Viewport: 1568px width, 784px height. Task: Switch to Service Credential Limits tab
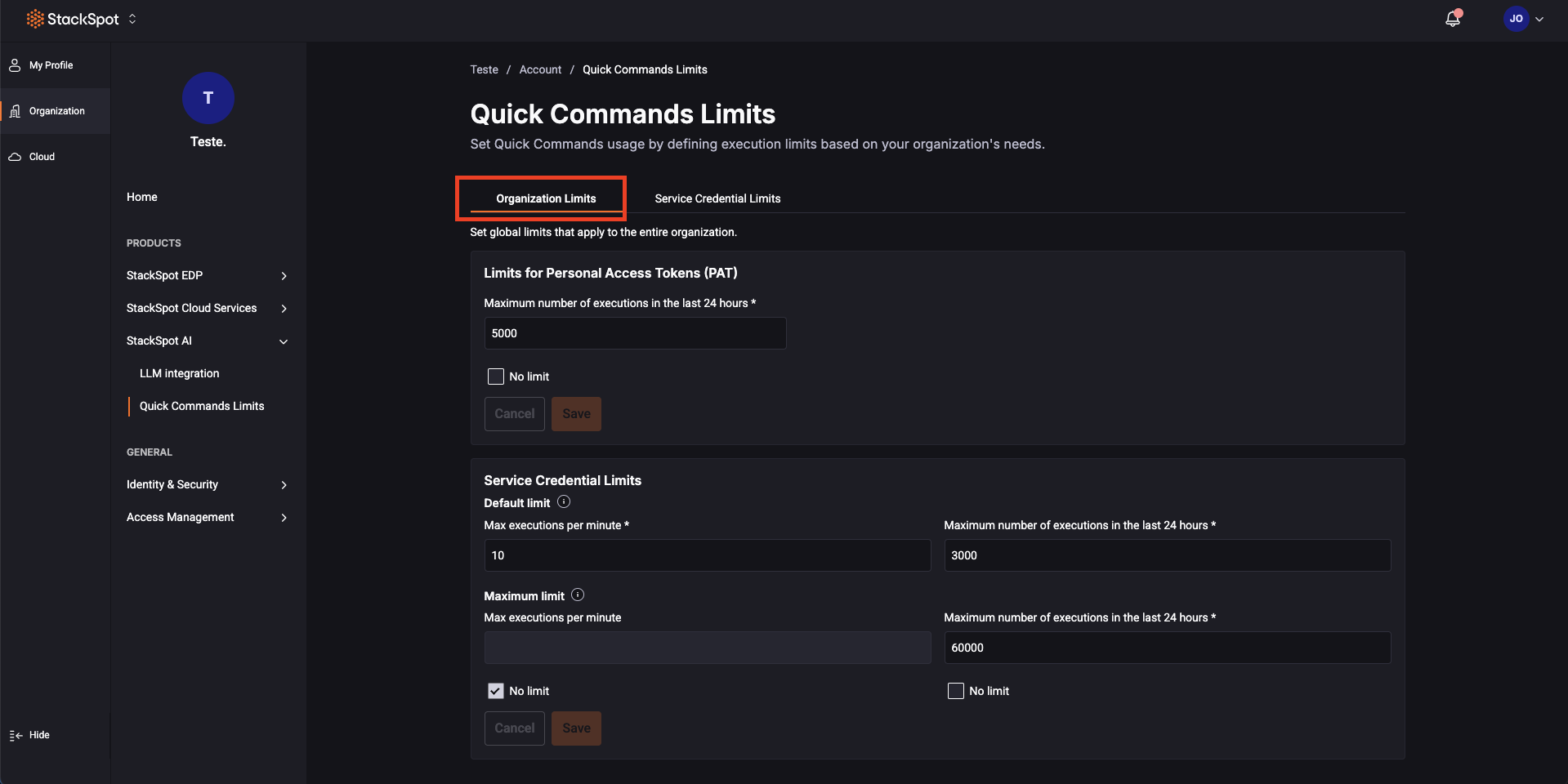point(717,198)
